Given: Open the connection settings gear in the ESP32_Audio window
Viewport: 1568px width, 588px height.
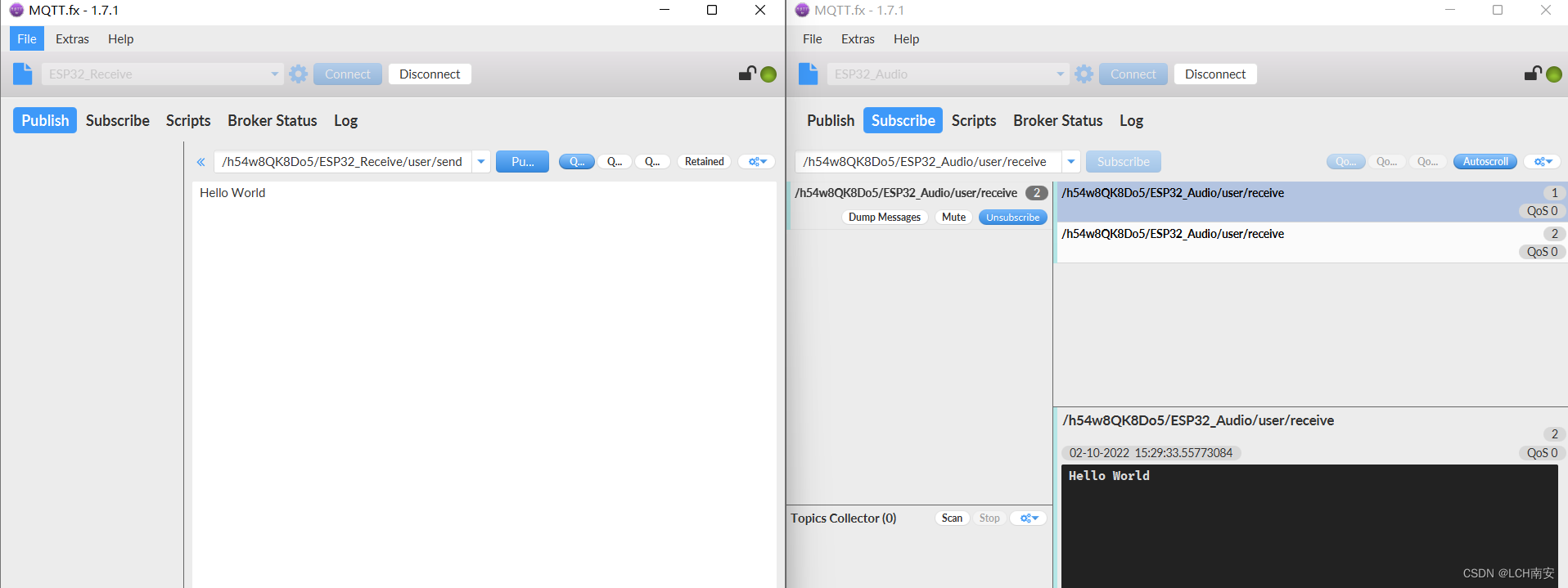Looking at the screenshot, I should (1084, 74).
